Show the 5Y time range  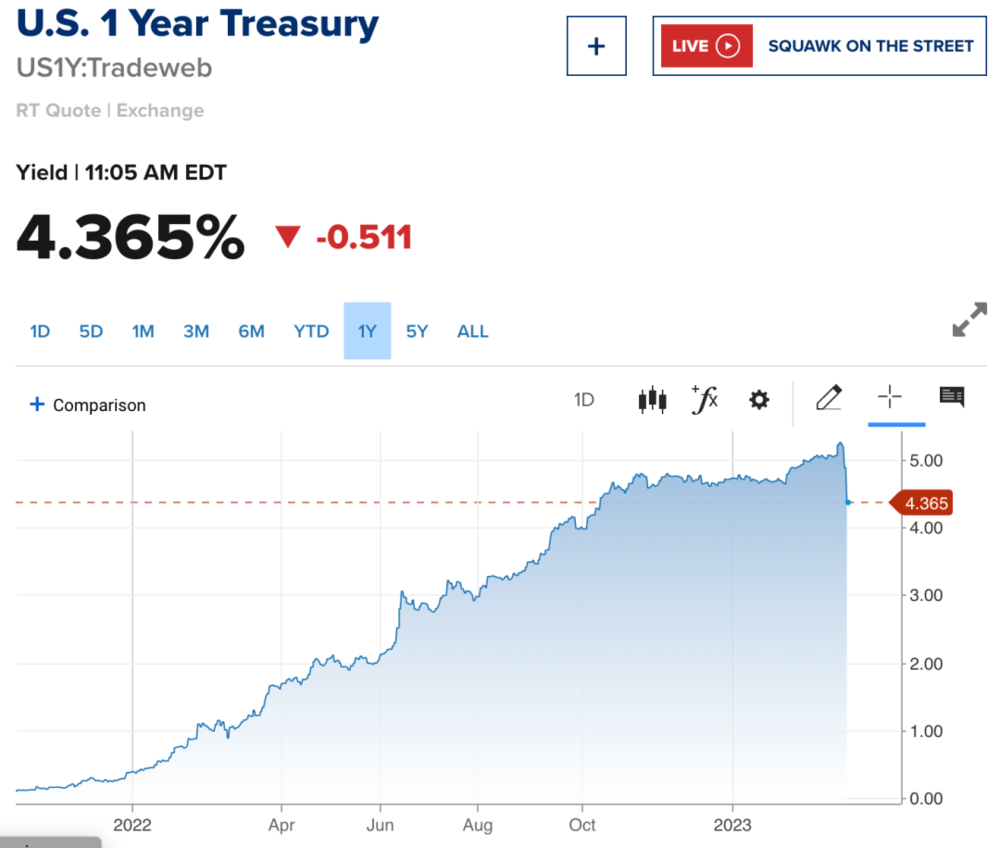417,331
